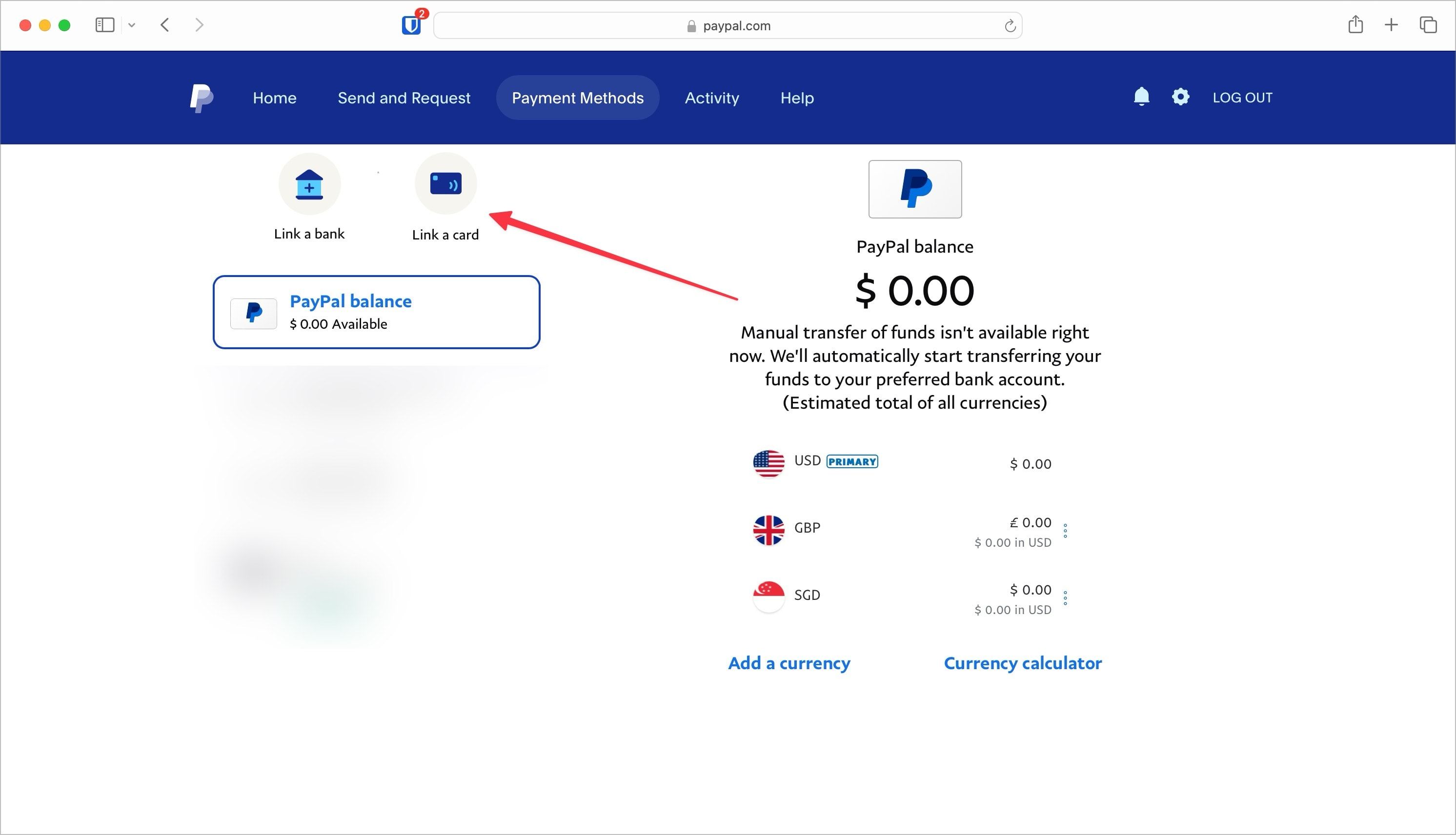The image size is (1456, 835).
Task: Click the Help navigation item
Action: pyautogui.click(x=797, y=97)
